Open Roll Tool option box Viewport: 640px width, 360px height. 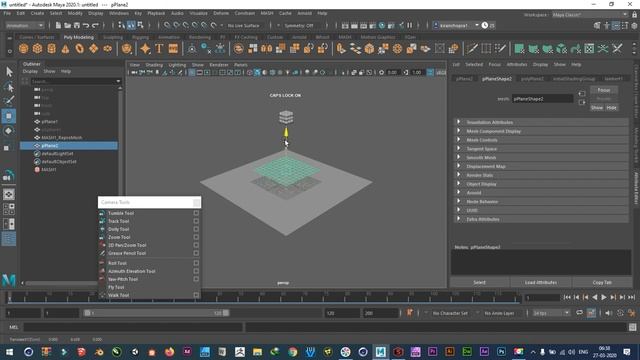pyautogui.click(x=196, y=263)
